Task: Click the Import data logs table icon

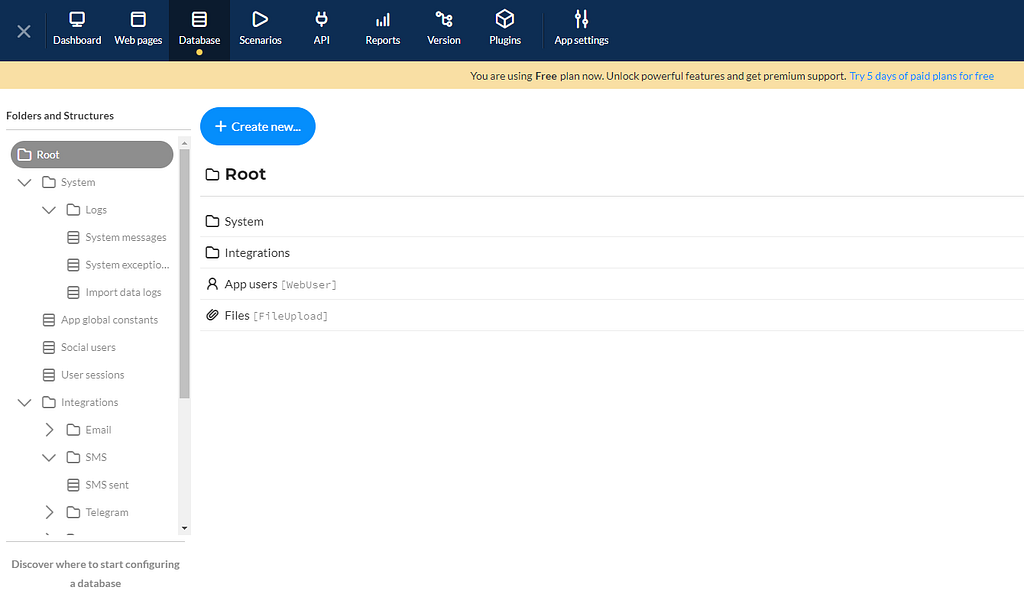Action: (x=73, y=292)
